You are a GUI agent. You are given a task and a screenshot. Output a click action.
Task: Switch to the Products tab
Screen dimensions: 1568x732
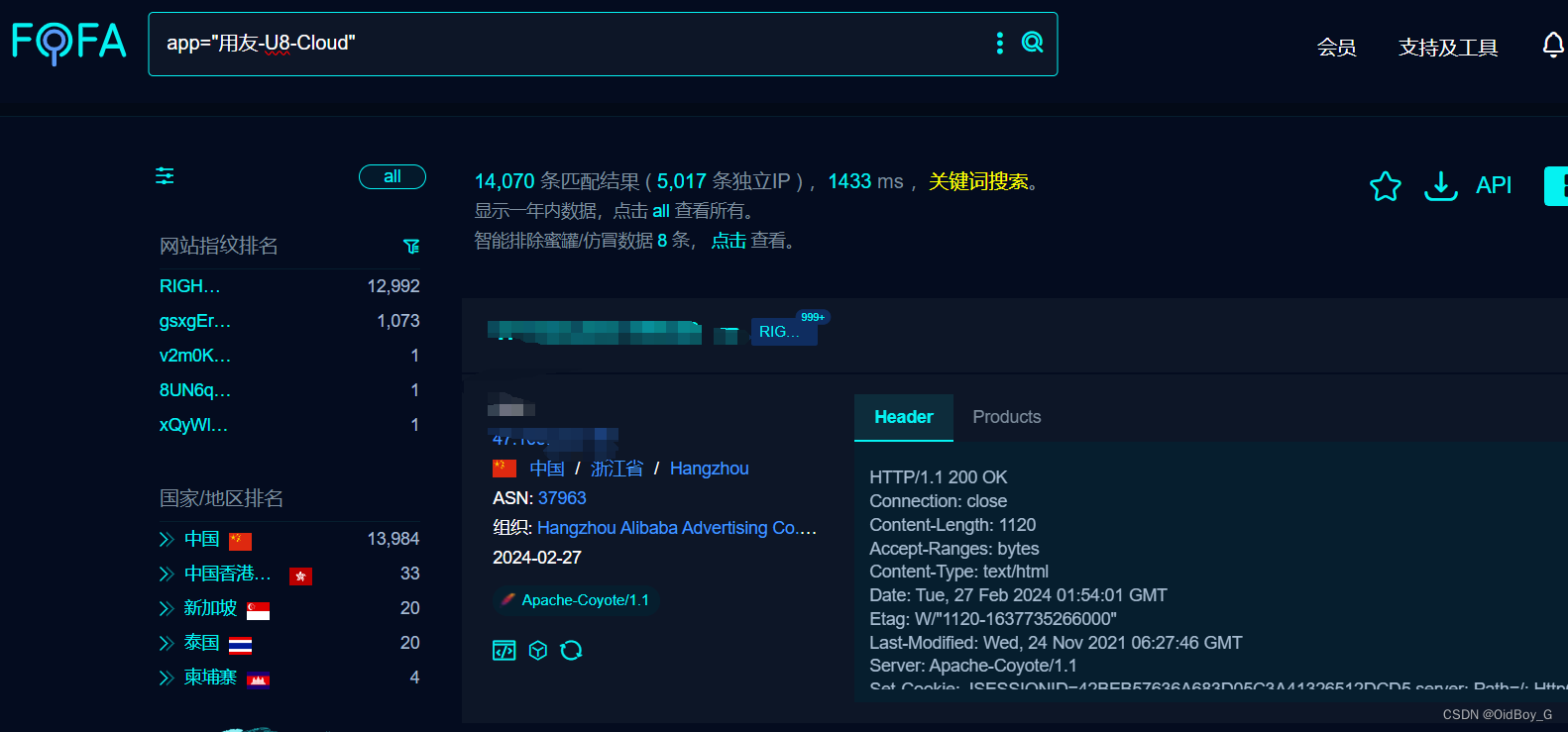1007,417
